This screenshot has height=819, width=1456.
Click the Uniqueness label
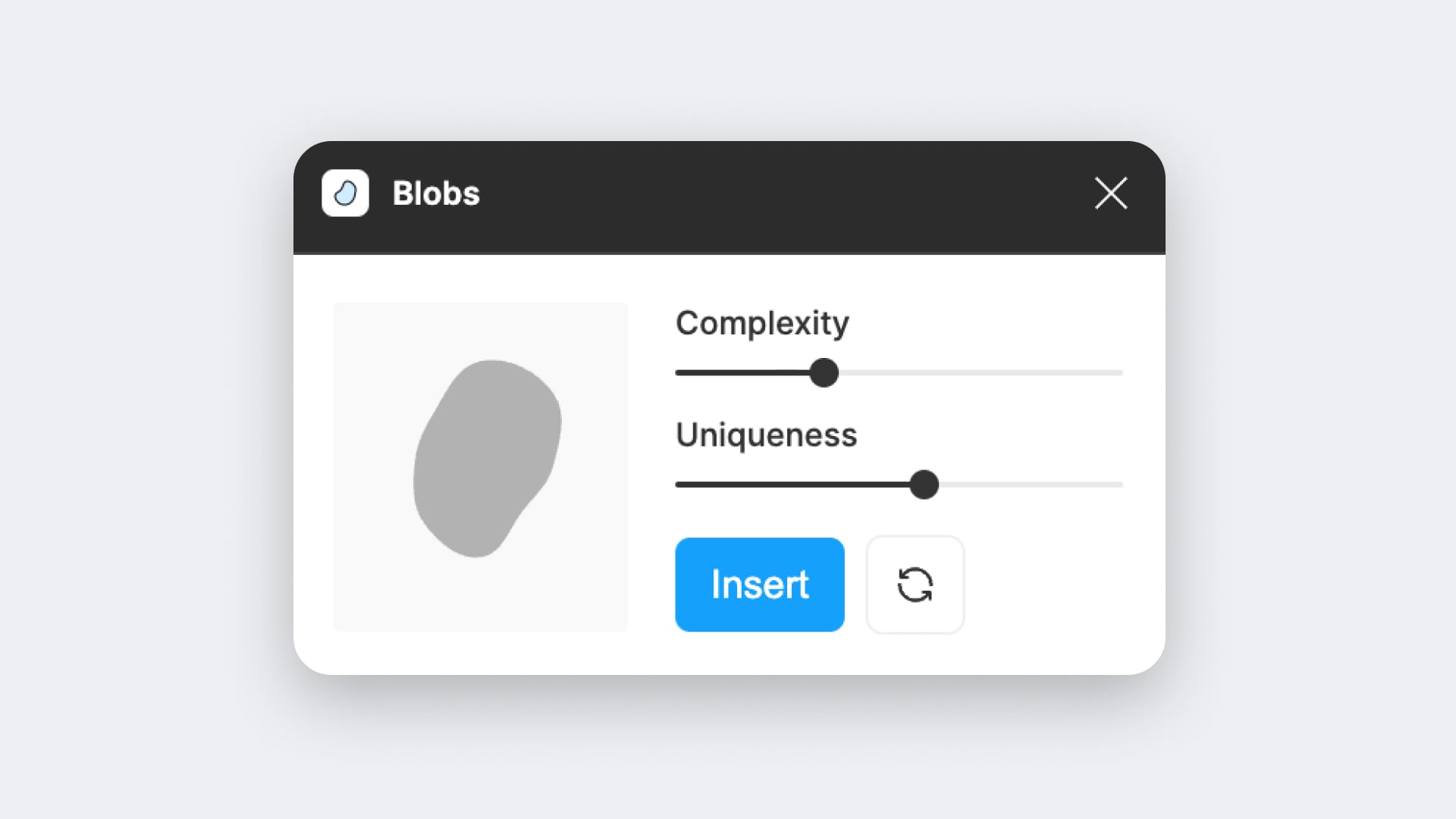point(767,435)
